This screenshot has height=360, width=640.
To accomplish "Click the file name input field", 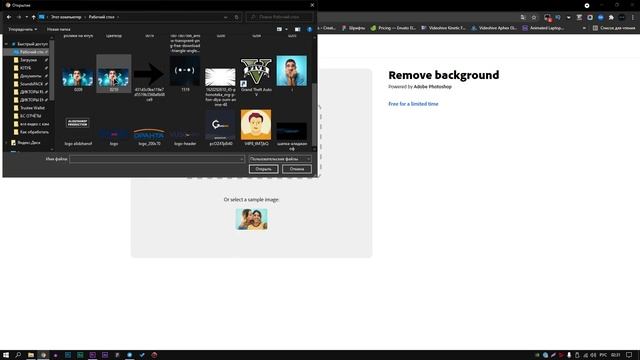I will coord(157,159).
